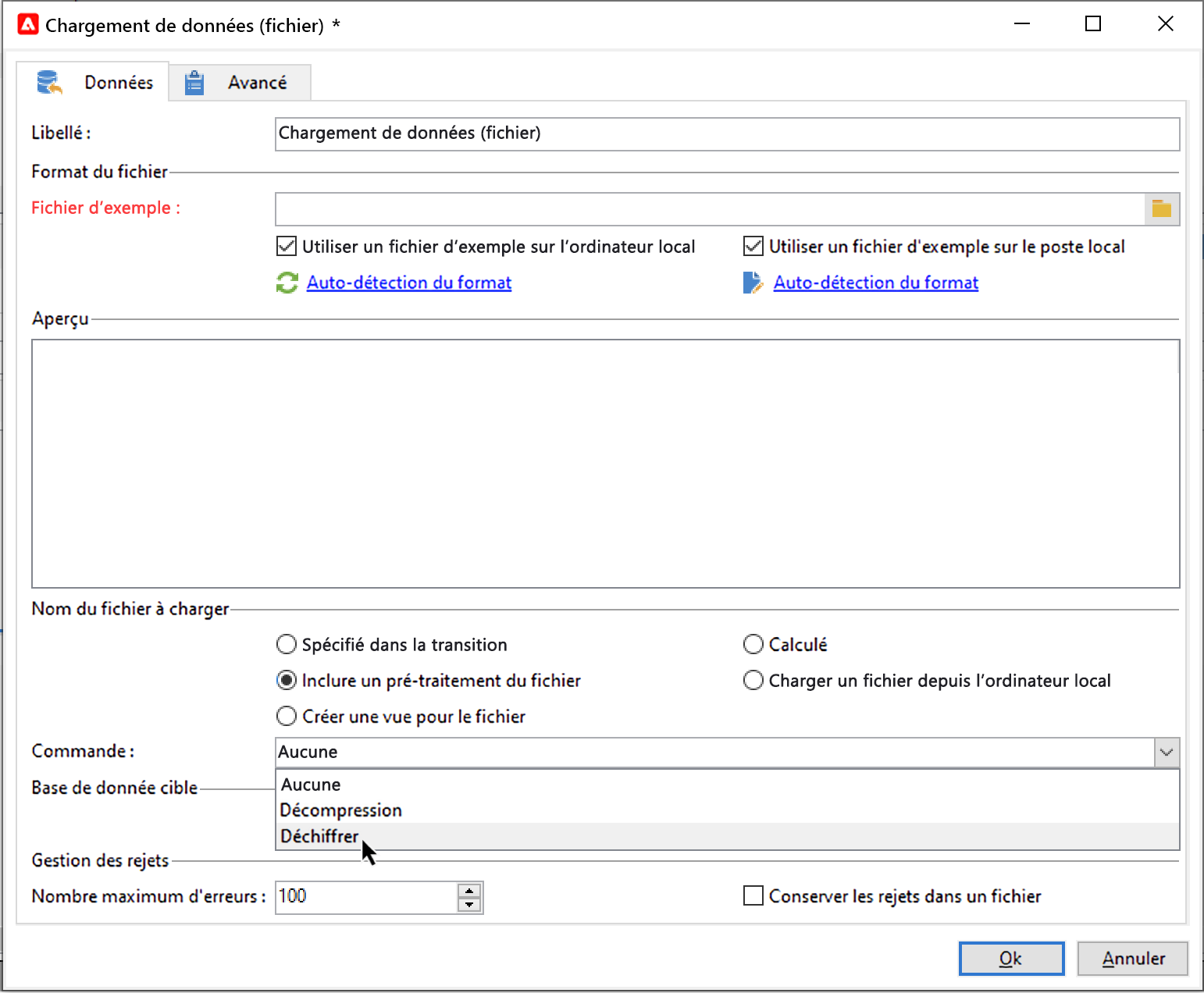Choose 'Décompression' from the Commande list

[x=727, y=810]
